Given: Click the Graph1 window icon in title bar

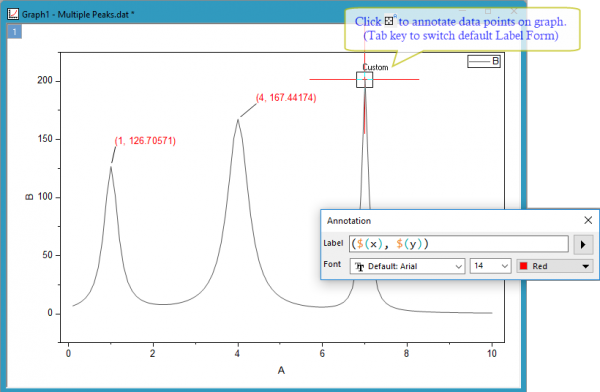Looking at the screenshot, I should [x=13, y=14].
